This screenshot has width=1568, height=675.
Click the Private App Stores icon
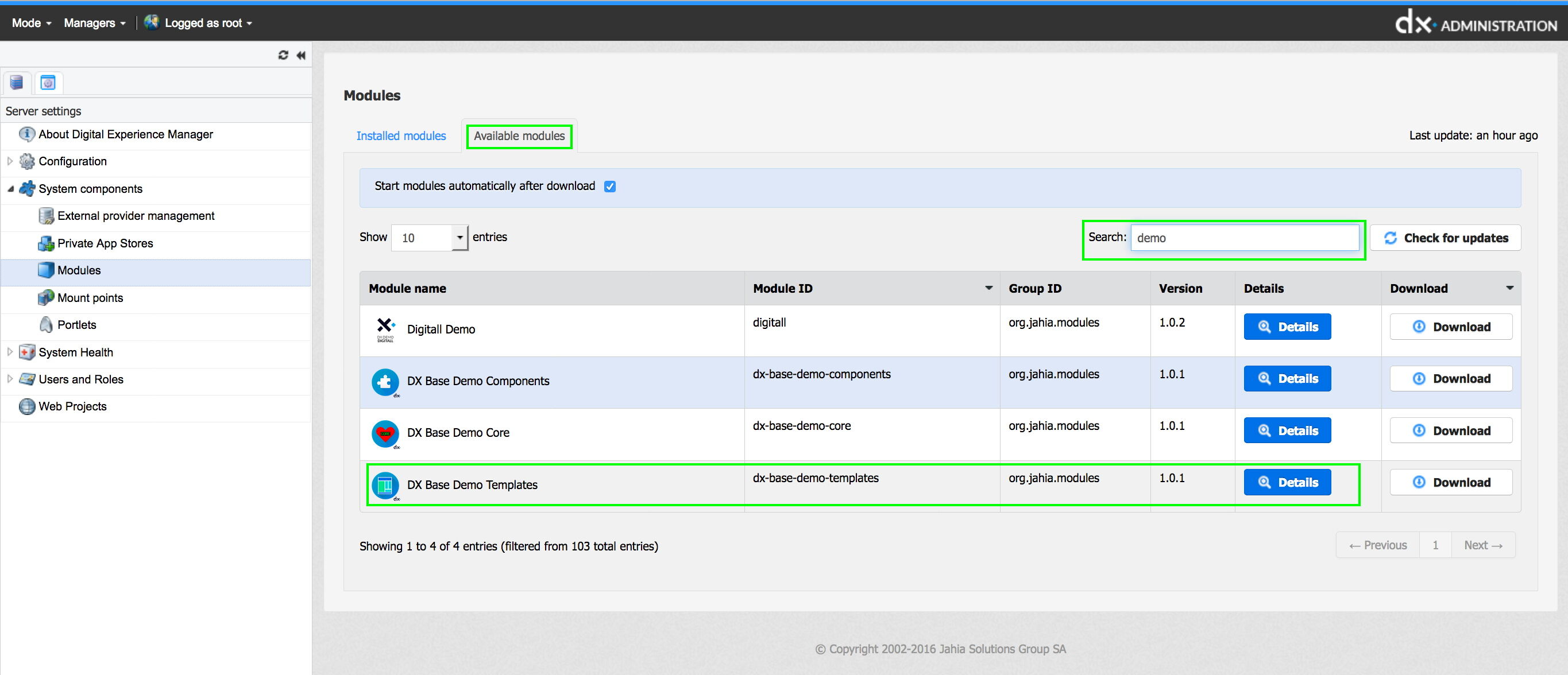(x=45, y=243)
